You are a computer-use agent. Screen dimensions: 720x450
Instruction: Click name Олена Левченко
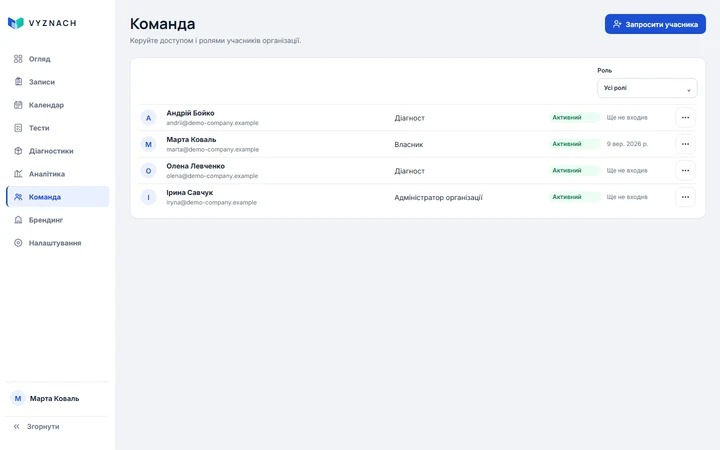tap(196, 166)
